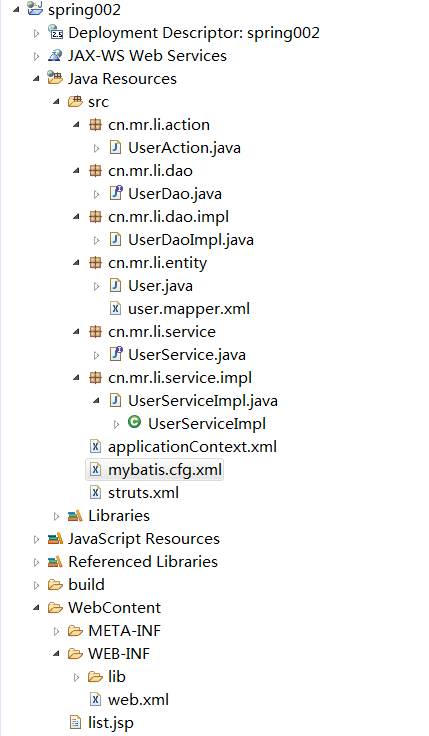Click the spring002 project icon

click(x=35, y=9)
